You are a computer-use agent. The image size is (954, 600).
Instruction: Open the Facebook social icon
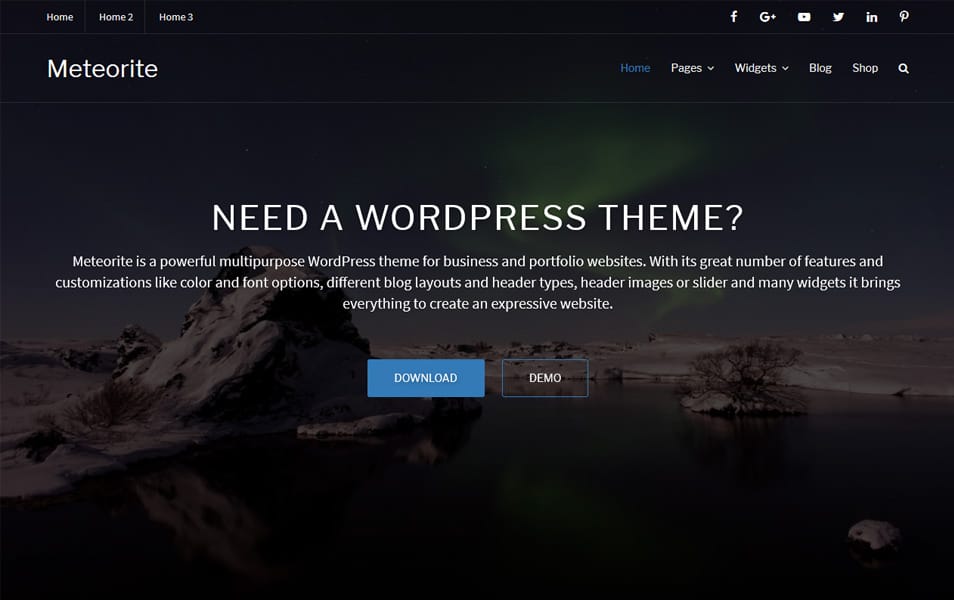(733, 17)
